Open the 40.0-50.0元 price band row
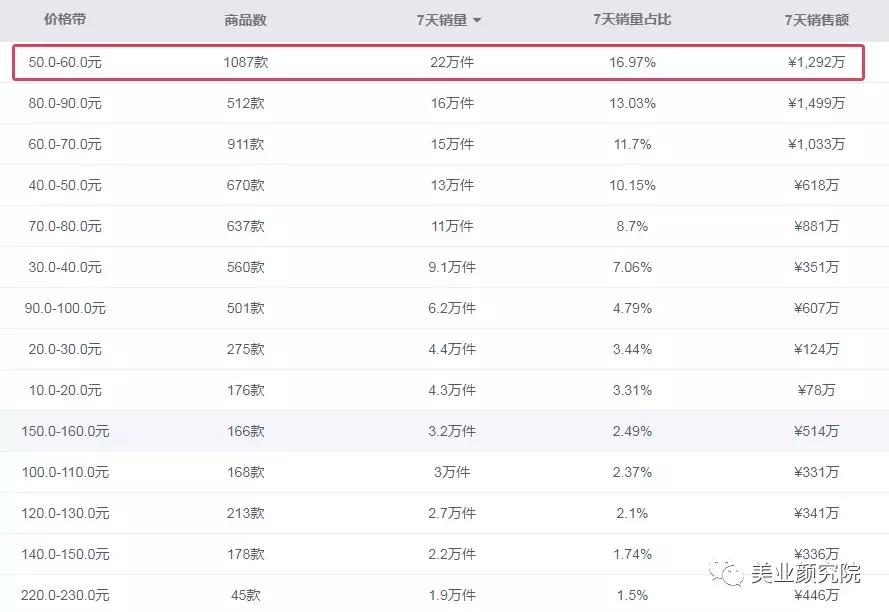This screenshot has height=612, width=889. [x=65, y=185]
